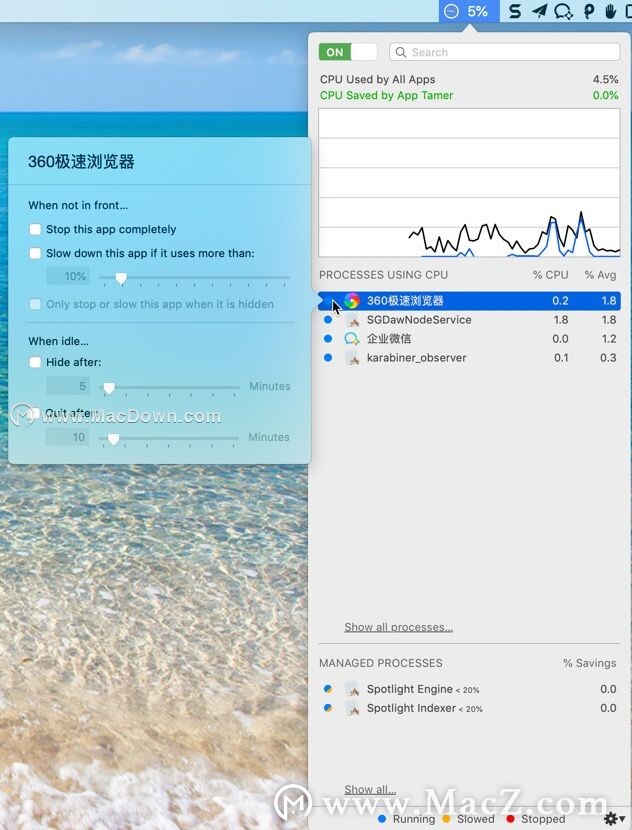Click the CPU limit percentage slider thumb

coord(121,278)
